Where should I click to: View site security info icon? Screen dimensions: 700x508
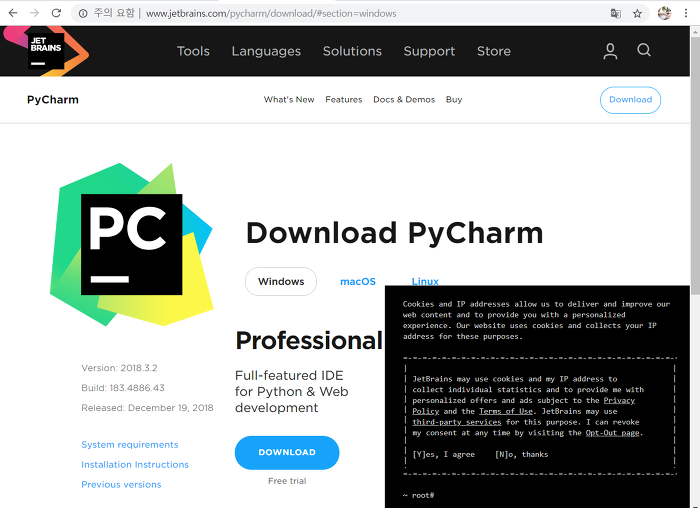(83, 13)
